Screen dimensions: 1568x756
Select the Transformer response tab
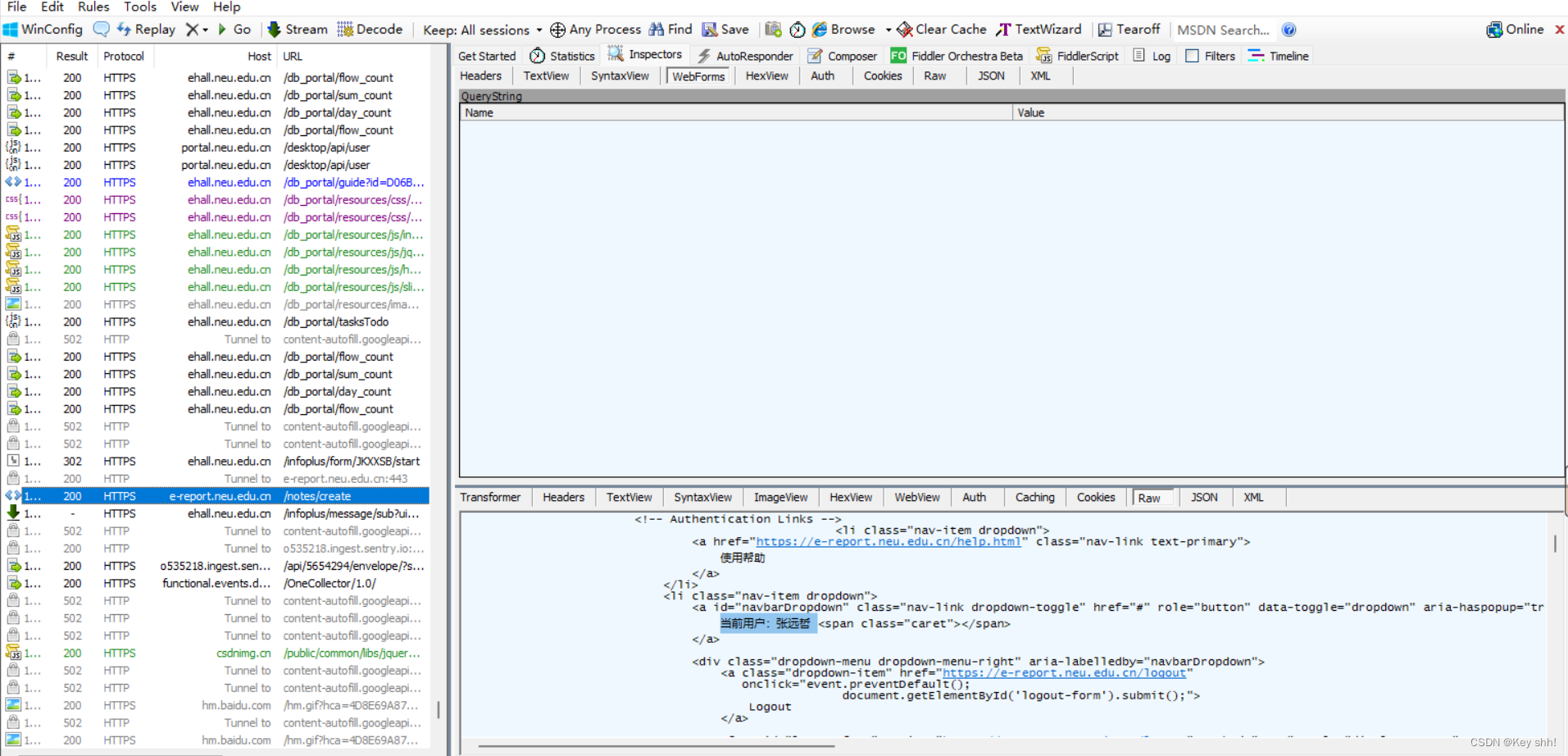pos(490,497)
